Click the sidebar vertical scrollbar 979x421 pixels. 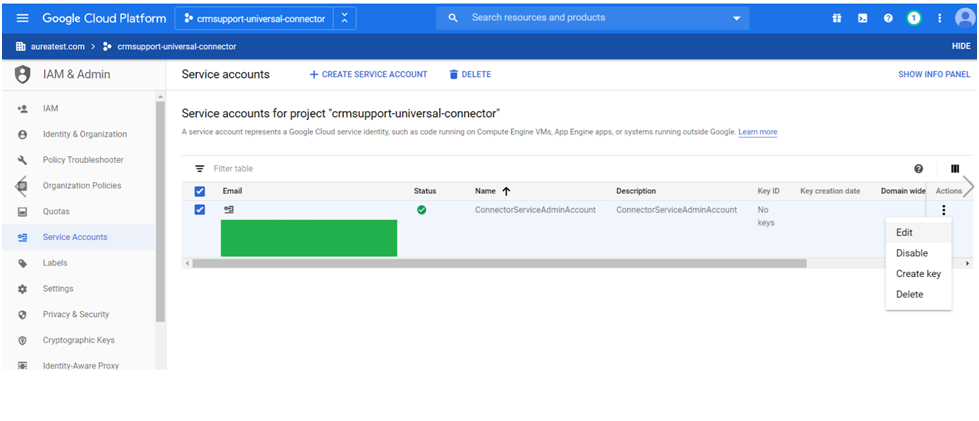160,211
